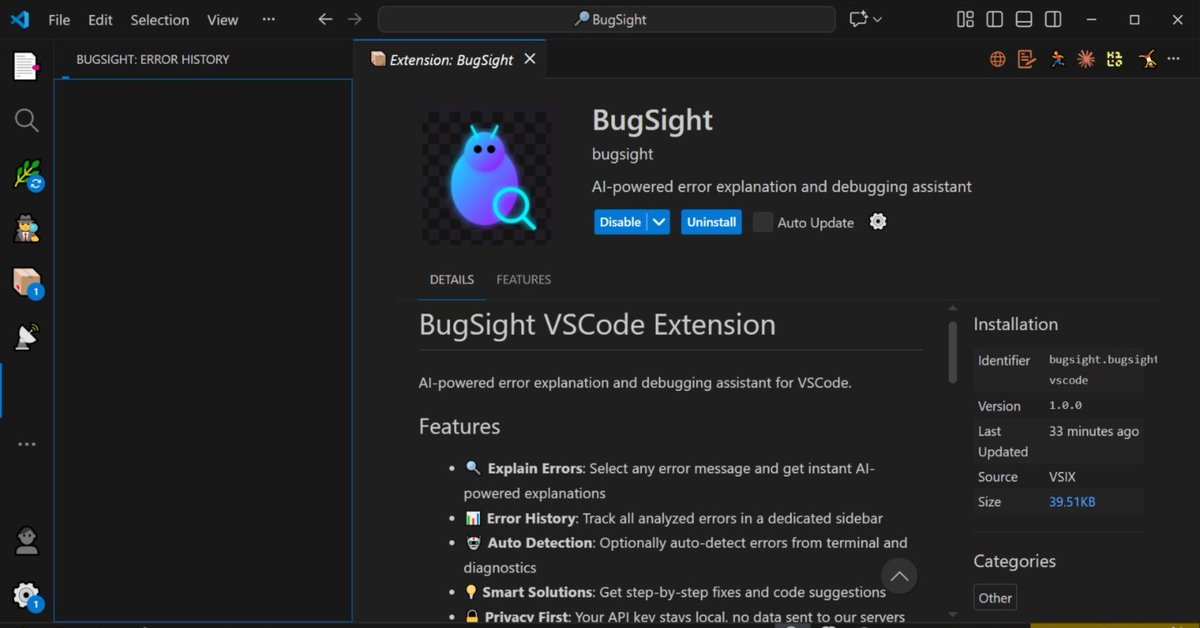Viewport: 1200px width, 628px height.
Task: Open the File menu
Action: click(x=59, y=19)
